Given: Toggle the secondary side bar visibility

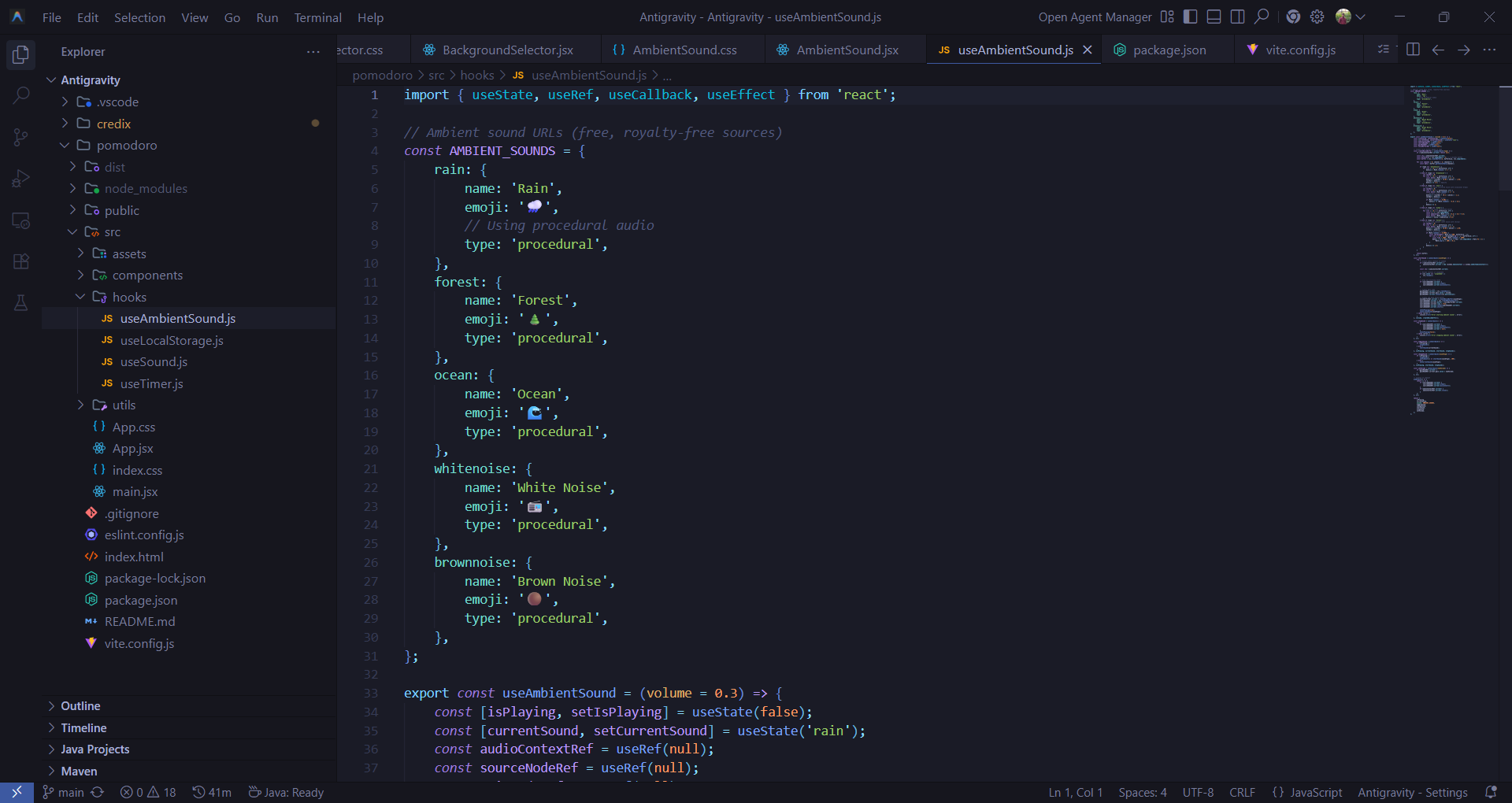Looking at the screenshot, I should click(x=1238, y=17).
